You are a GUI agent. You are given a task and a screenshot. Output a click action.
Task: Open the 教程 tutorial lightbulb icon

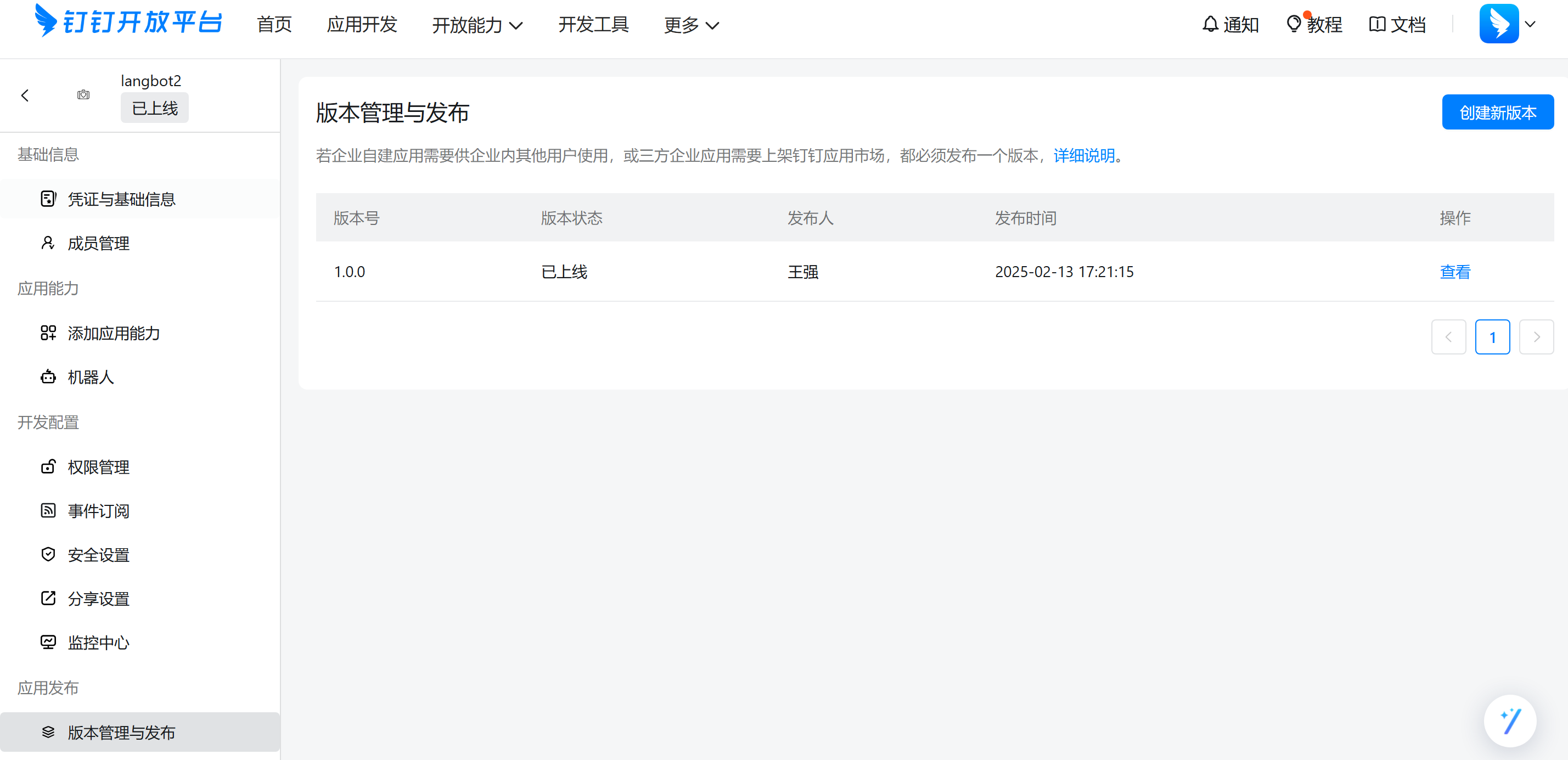pos(1294,24)
